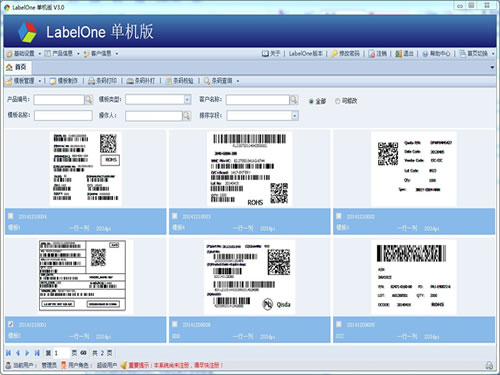
Task: Jump to last page arrow
Action: [37, 353]
